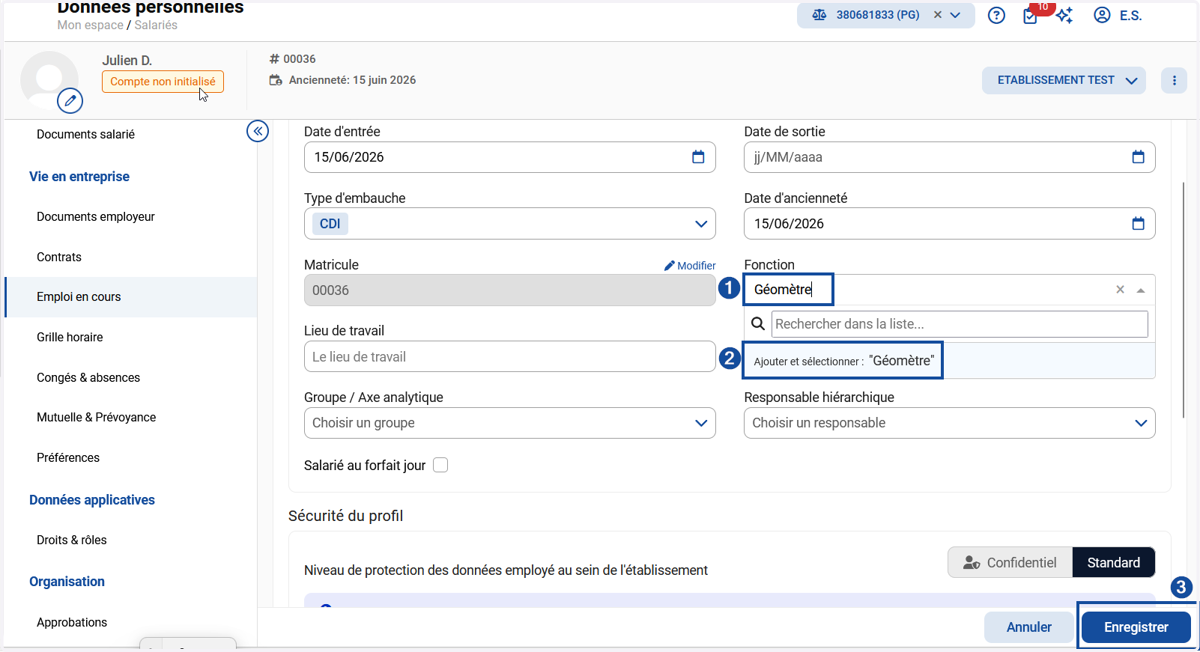
Task: Open the three-dot more options menu
Action: pos(1174,81)
